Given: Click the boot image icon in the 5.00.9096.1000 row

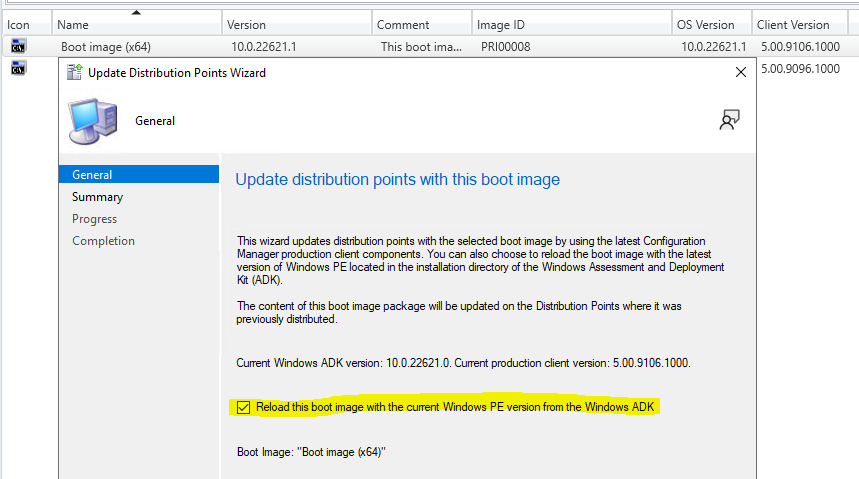Looking at the screenshot, I should coord(18,68).
